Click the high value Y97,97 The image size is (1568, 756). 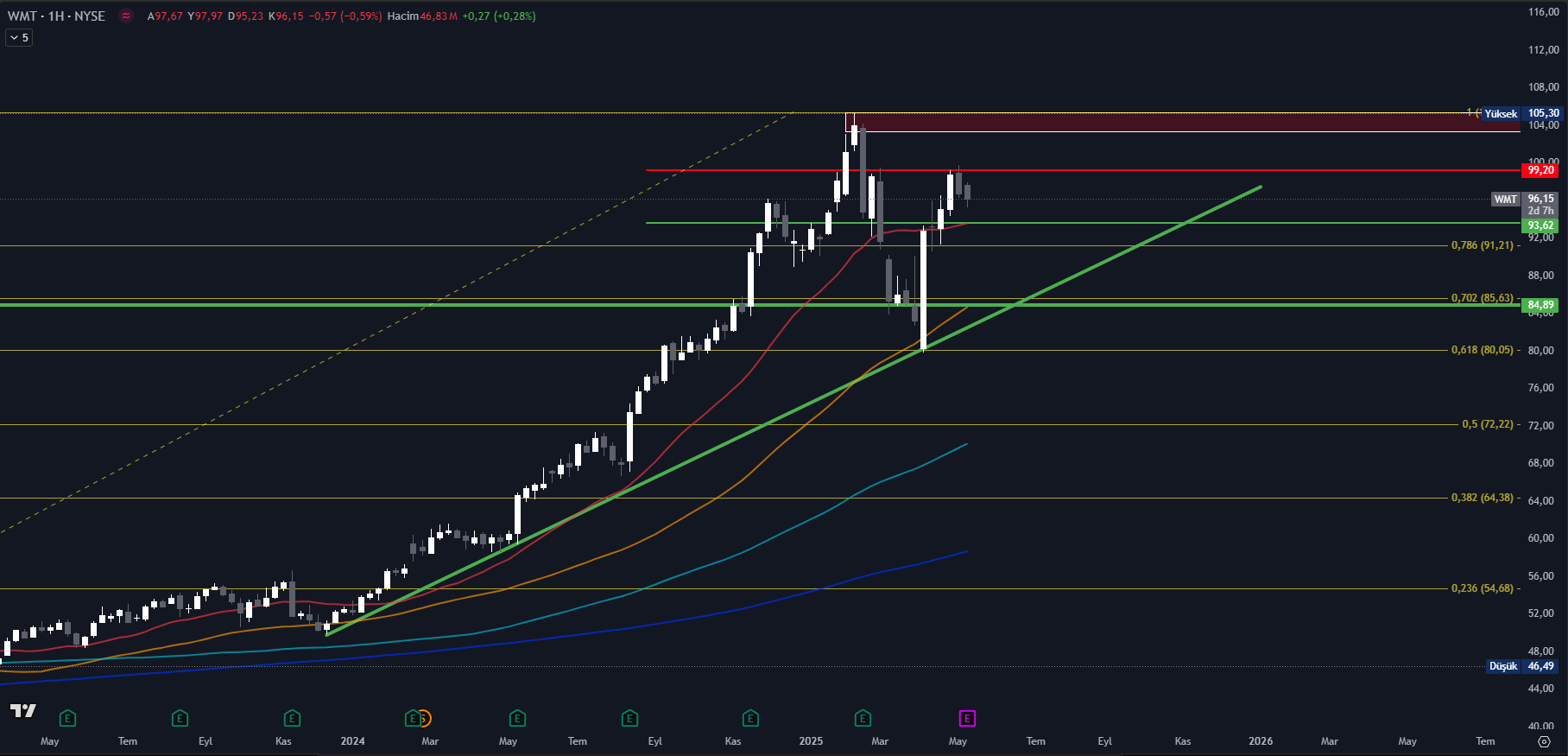[x=205, y=16]
